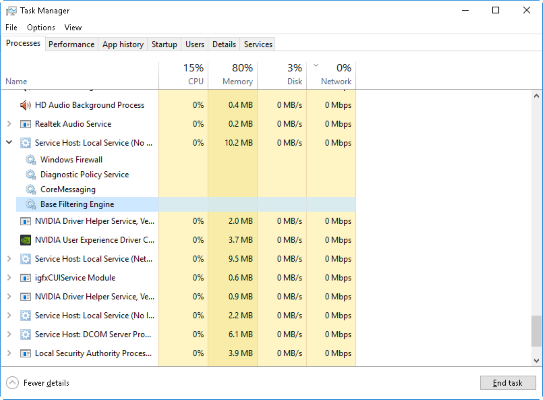Click the End task button
The image size is (543, 400).
pyautogui.click(x=507, y=383)
